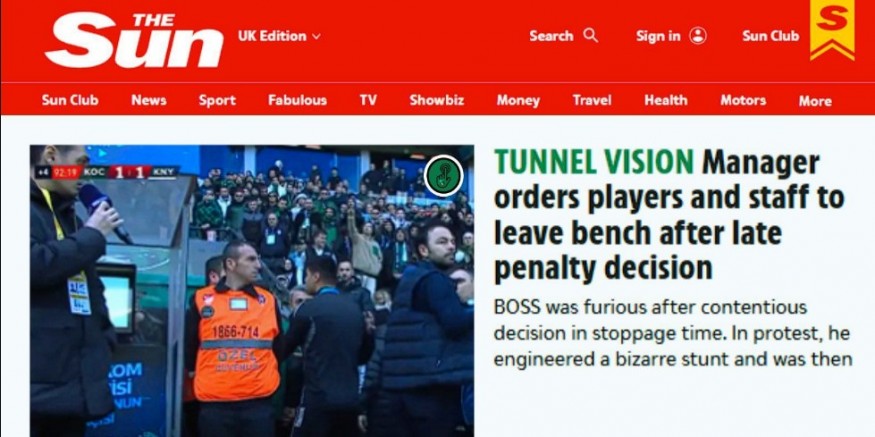Tap the green touch icon on image
875x437 pixels.
pyautogui.click(x=444, y=175)
